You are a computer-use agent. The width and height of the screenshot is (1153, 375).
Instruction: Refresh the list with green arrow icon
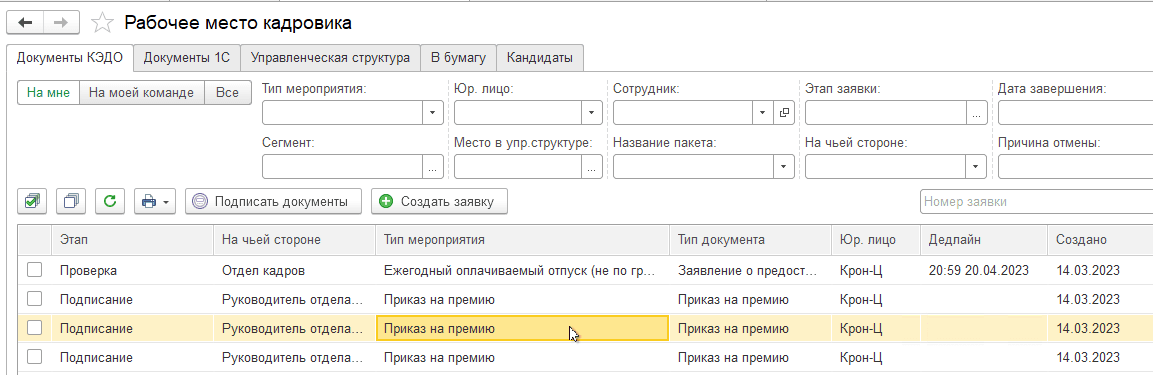[x=110, y=201]
